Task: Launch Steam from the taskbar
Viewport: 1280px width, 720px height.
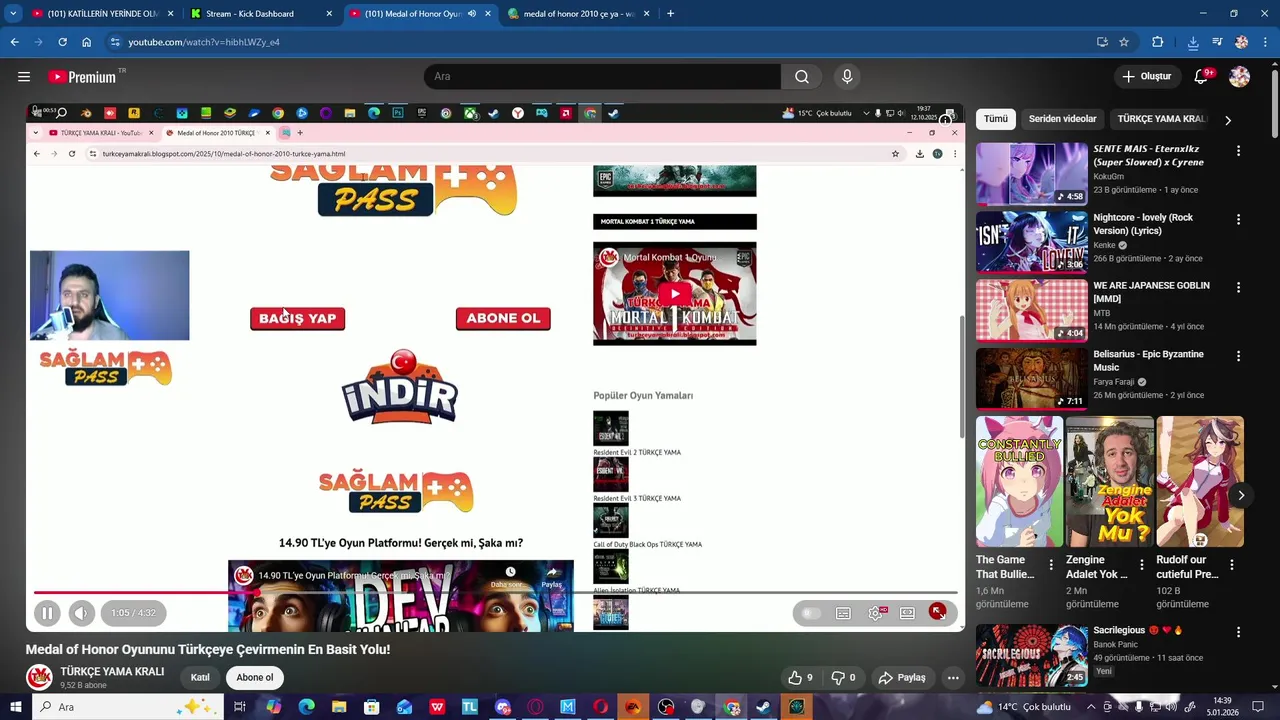Action: pos(764,707)
